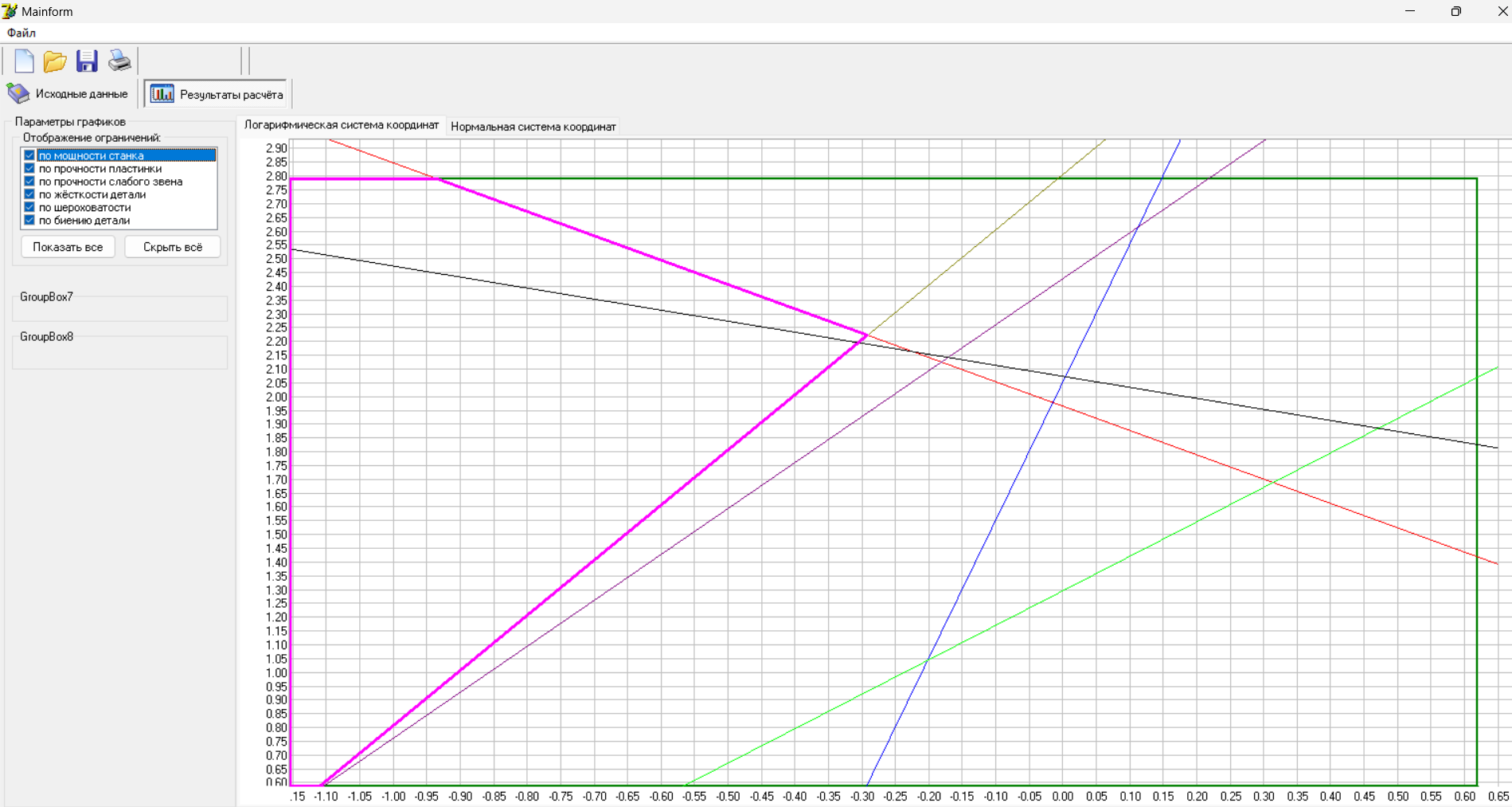
Task: Minimize the Mainform window
Action: coord(1410,11)
